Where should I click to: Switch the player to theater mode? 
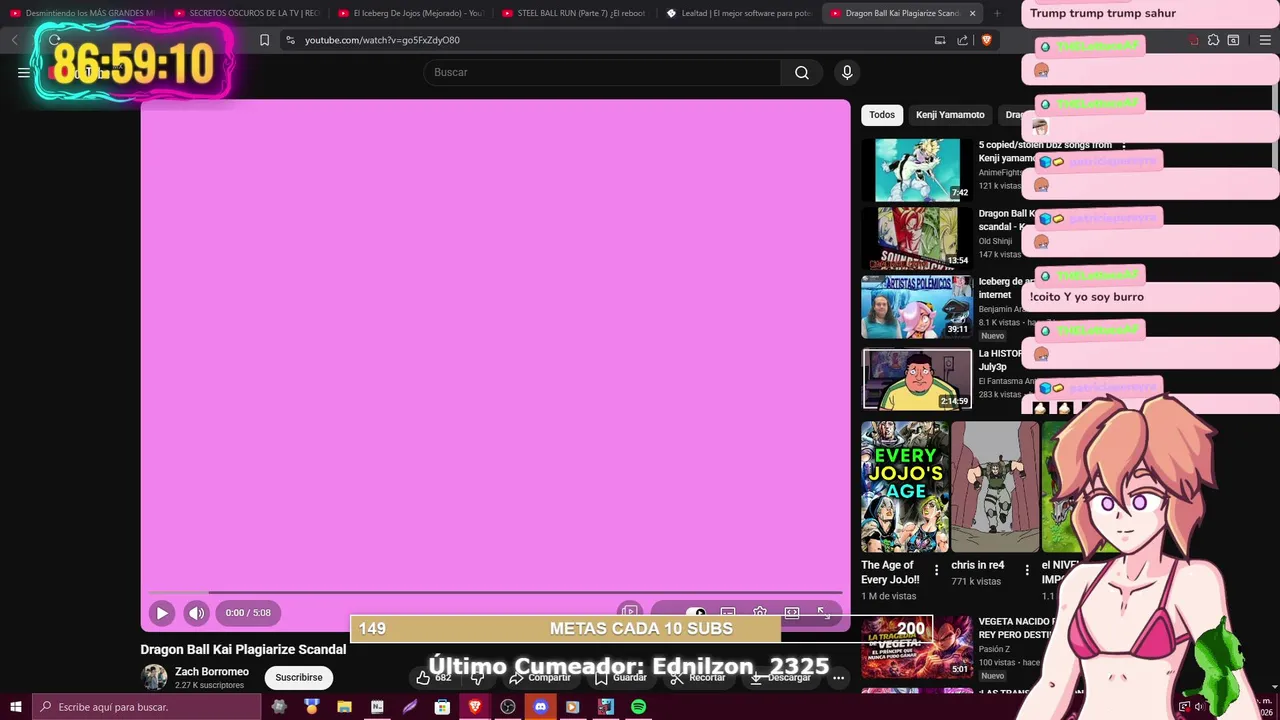(x=792, y=613)
